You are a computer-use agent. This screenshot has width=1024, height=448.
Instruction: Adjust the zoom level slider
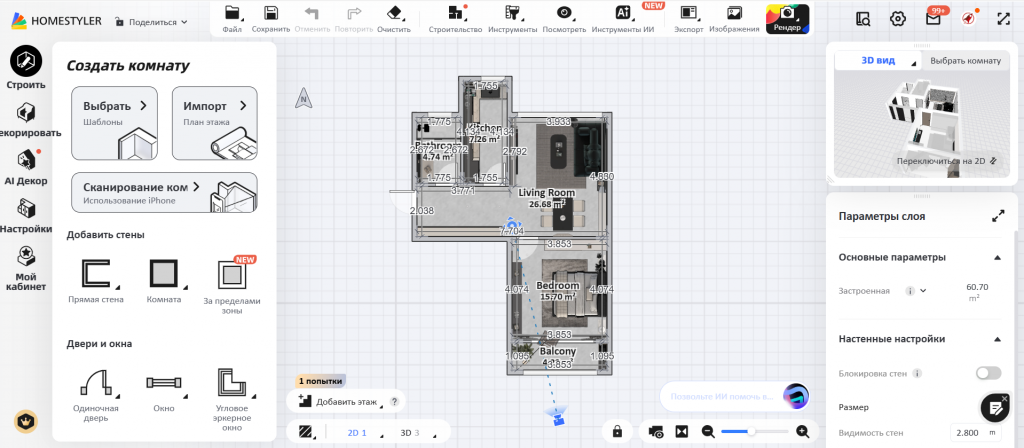(752, 431)
